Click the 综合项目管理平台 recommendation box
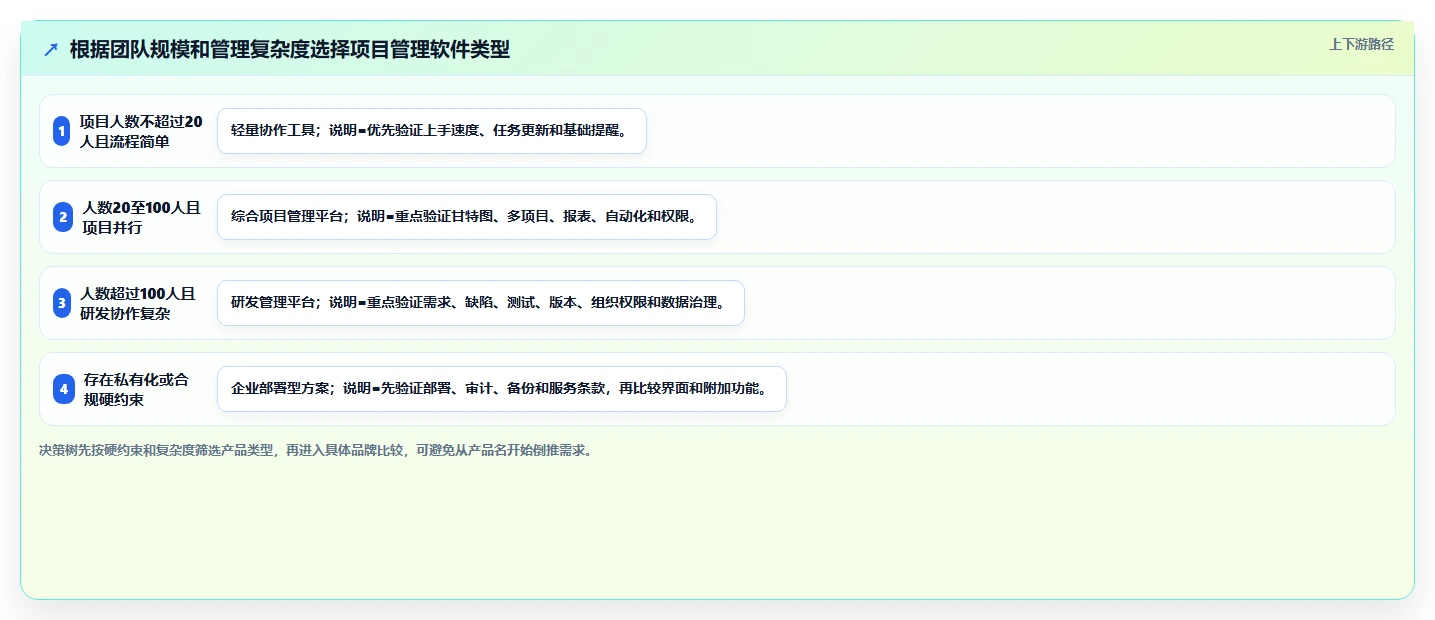1435x620 pixels. (467, 217)
